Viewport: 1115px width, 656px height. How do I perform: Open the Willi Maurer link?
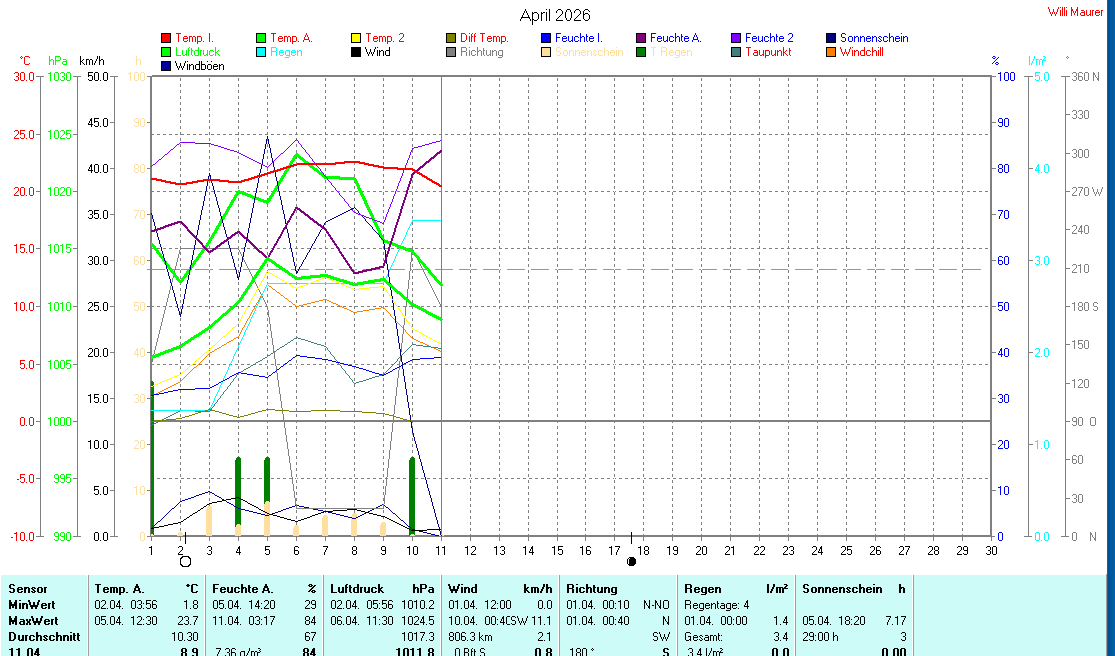point(1076,12)
